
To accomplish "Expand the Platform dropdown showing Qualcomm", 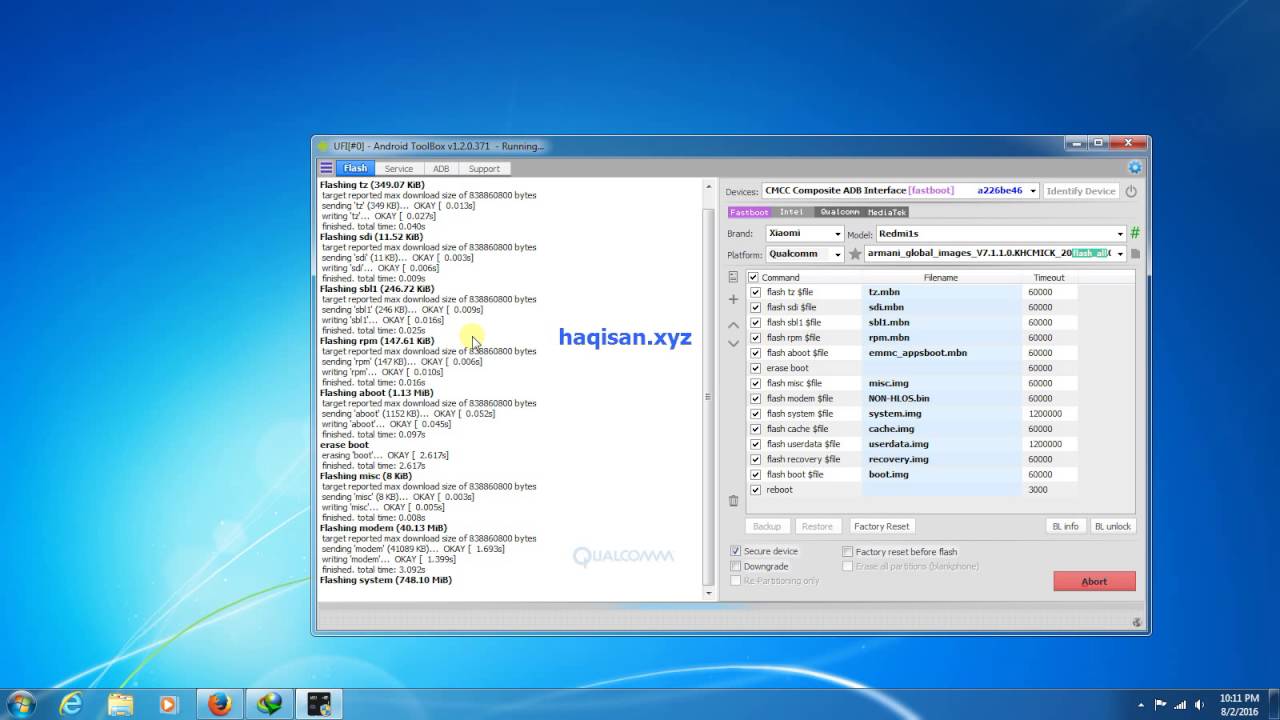I will click(836, 254).
